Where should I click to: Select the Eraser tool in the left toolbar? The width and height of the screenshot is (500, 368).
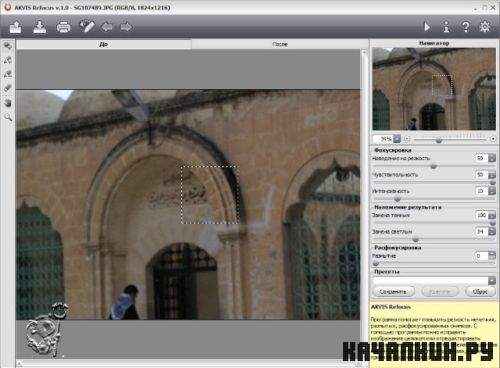tap(8, 88)
